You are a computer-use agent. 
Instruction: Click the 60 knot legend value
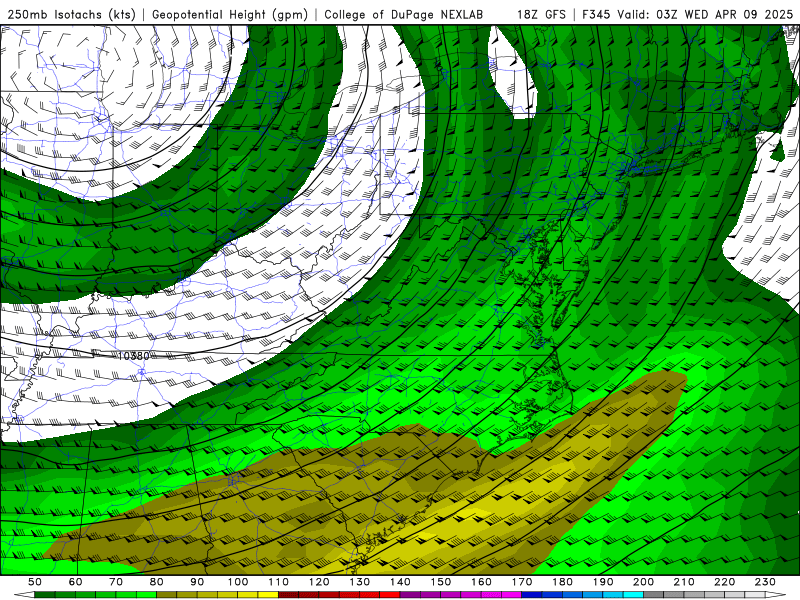(x=76, y=582)
